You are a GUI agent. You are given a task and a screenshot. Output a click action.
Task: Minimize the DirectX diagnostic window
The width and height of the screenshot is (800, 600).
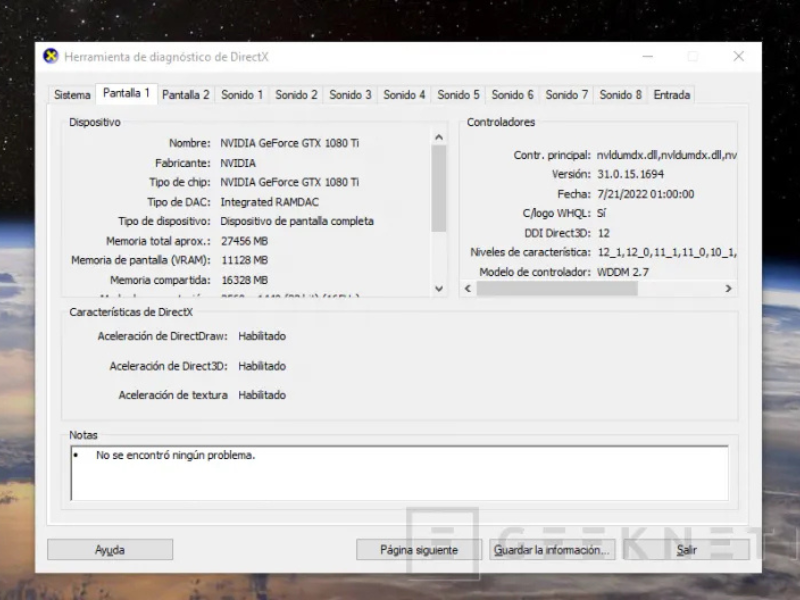click(x=647, y=56)
